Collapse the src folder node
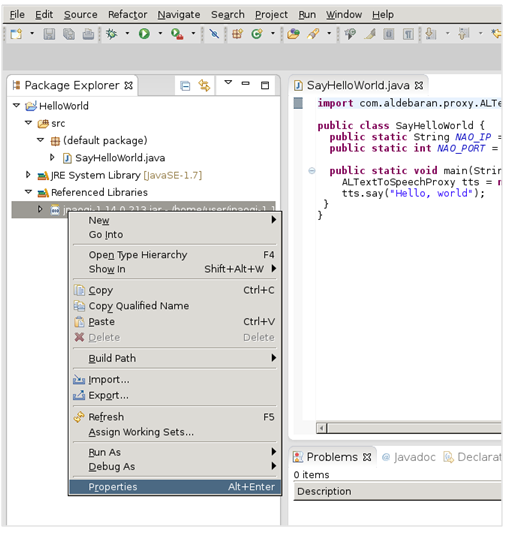The width and height of the screenshot is (505, 539). [x=29, y=122]
